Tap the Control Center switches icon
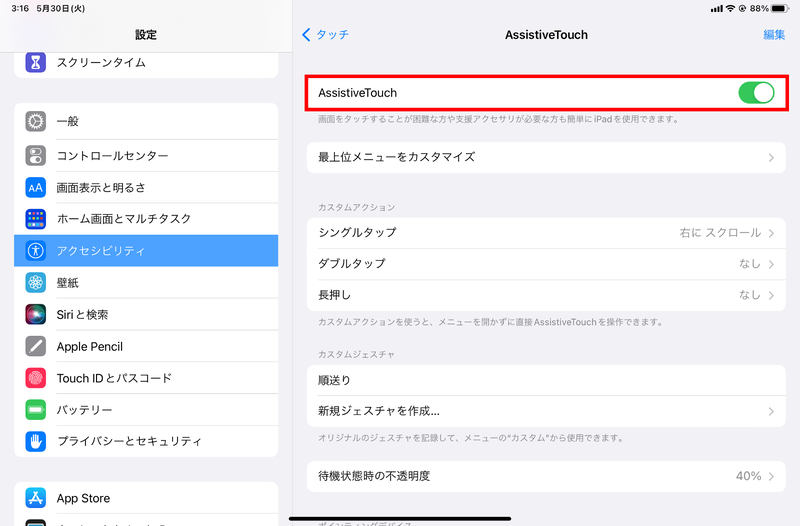The height and width of the screenshot is (526, 800). tap(36, 156)
